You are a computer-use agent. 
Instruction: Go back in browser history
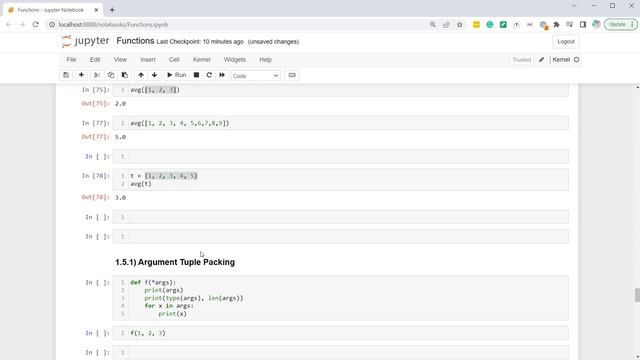click(9, 24)
